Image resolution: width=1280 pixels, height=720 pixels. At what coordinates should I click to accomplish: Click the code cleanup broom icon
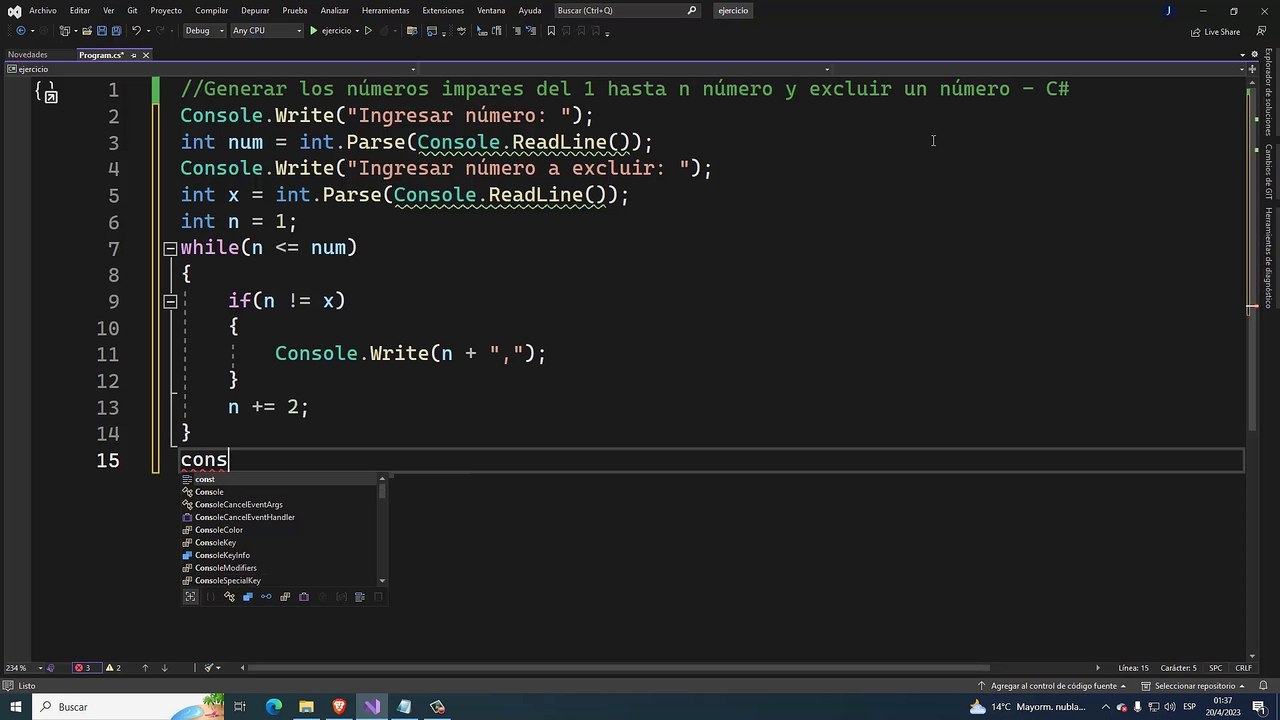[211, 668]
